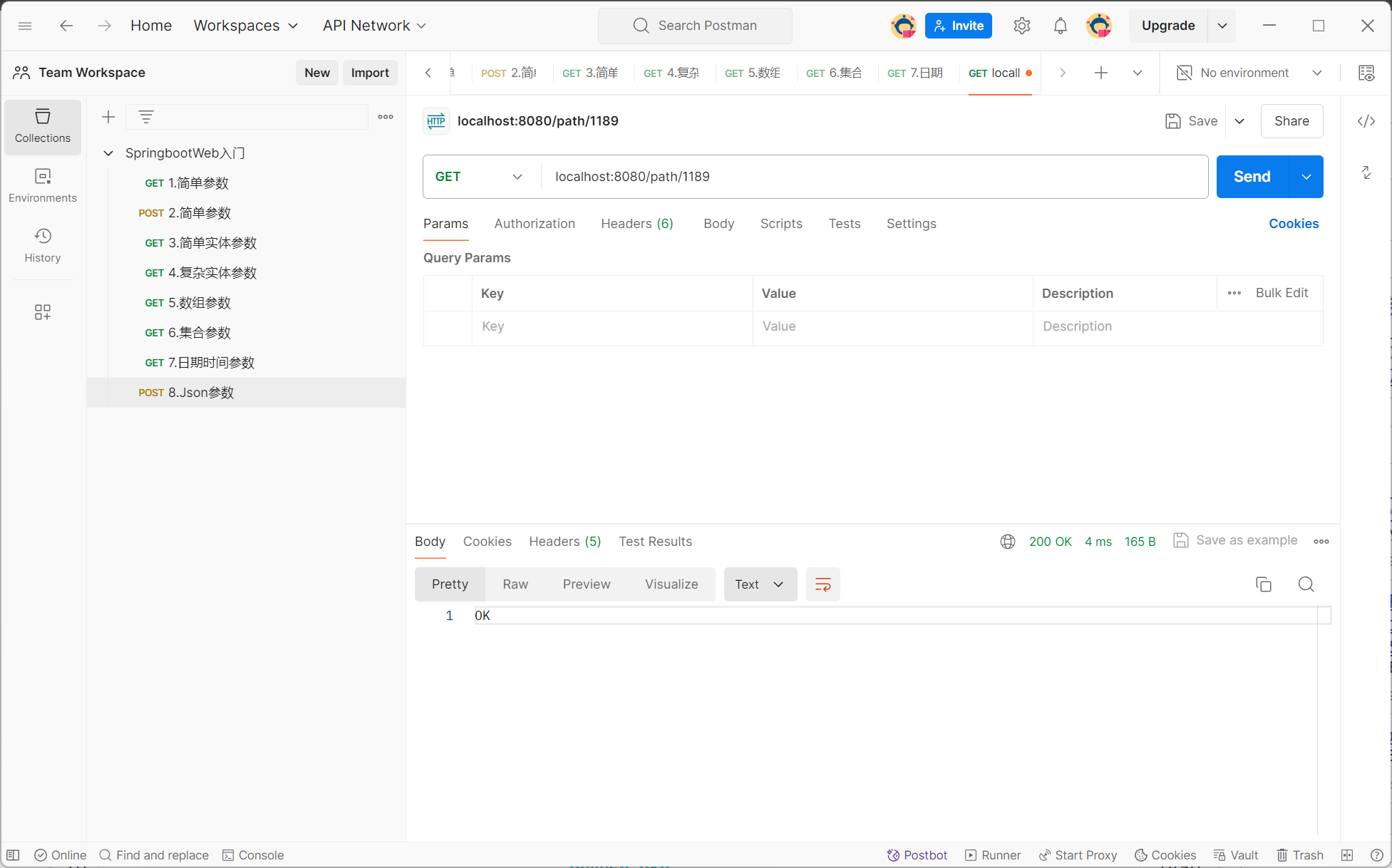Change response format Text dropdown
The image size is (1392, 868).
(x=761, y=584)
